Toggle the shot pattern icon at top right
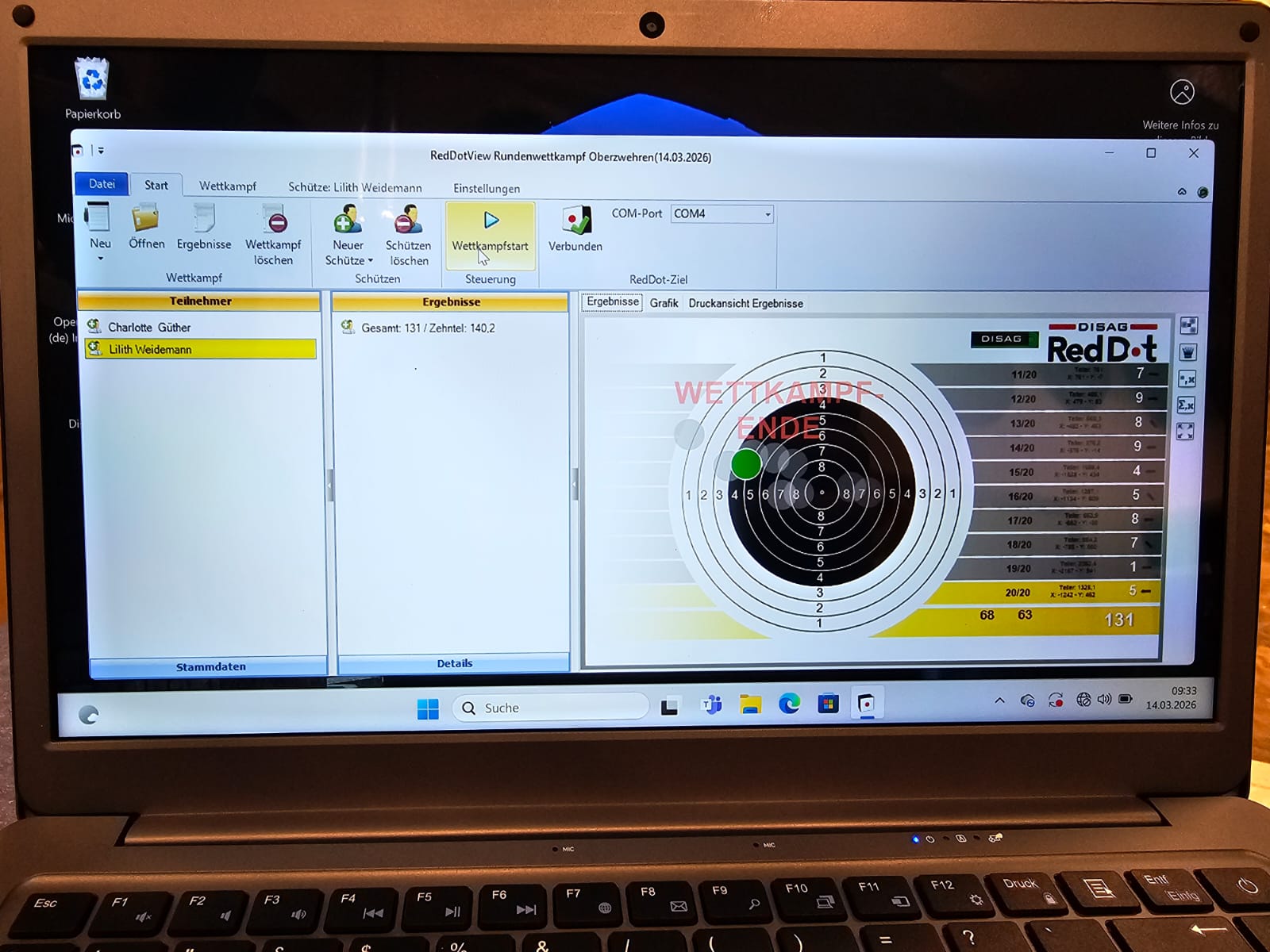Screen dimensions: 1270x952 1188,325
